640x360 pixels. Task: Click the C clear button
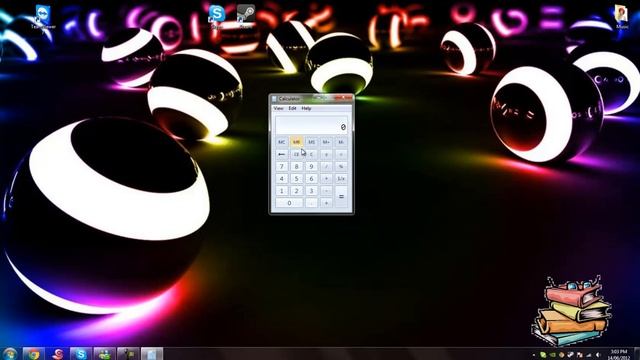pyautogui.click(x=311, y=154)
